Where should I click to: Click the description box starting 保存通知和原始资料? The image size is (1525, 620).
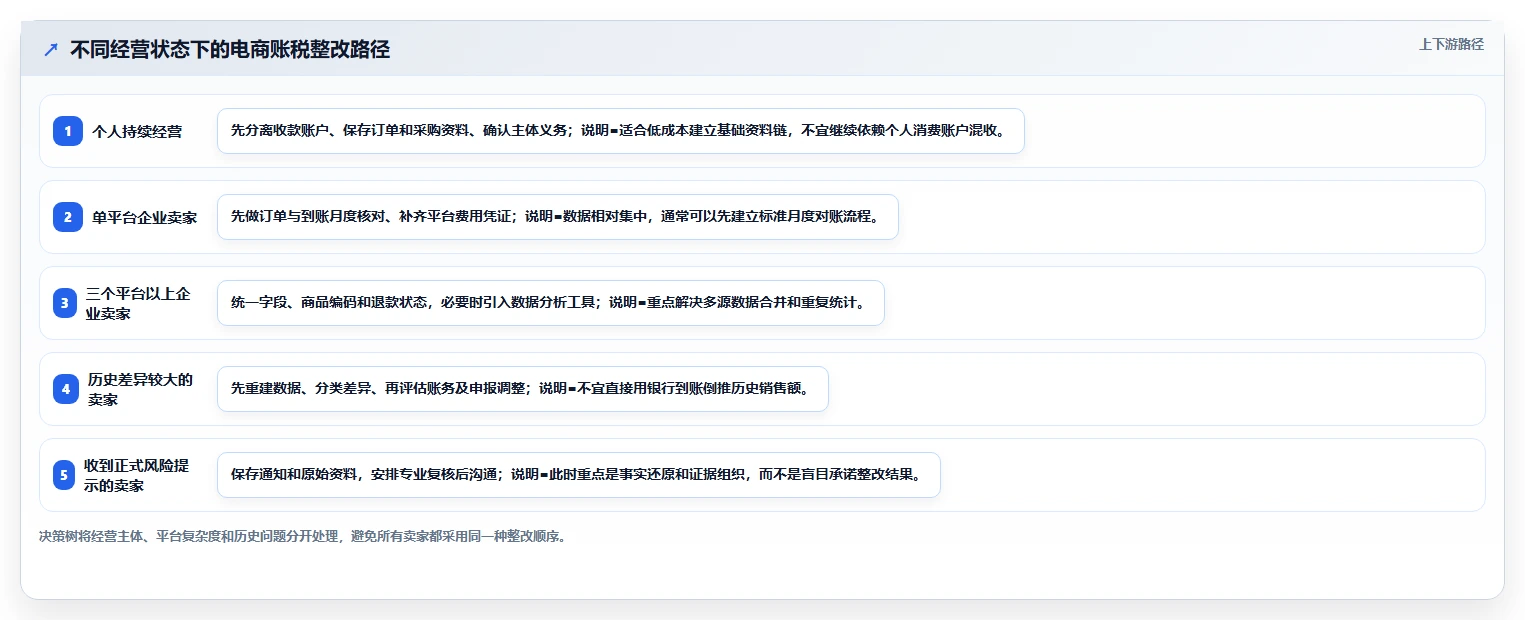[x=579, y=475]
